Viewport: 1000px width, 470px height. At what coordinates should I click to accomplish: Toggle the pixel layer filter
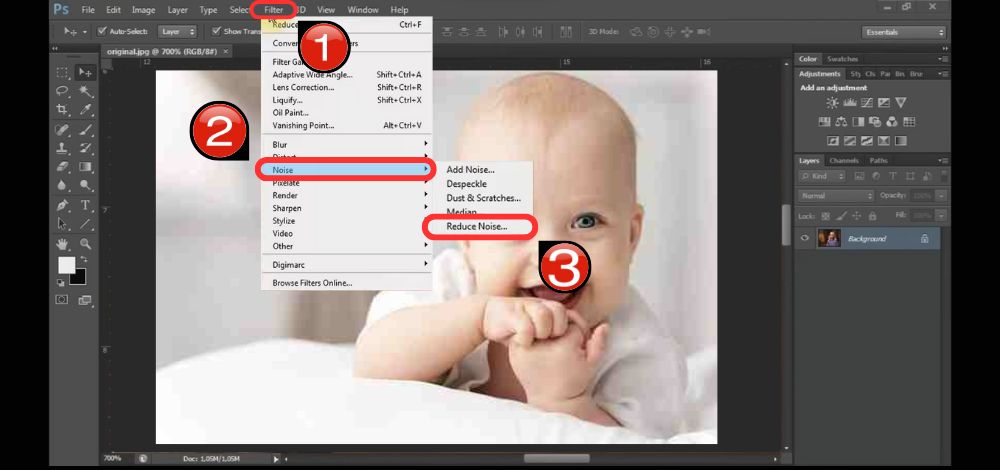pos(859,176)
